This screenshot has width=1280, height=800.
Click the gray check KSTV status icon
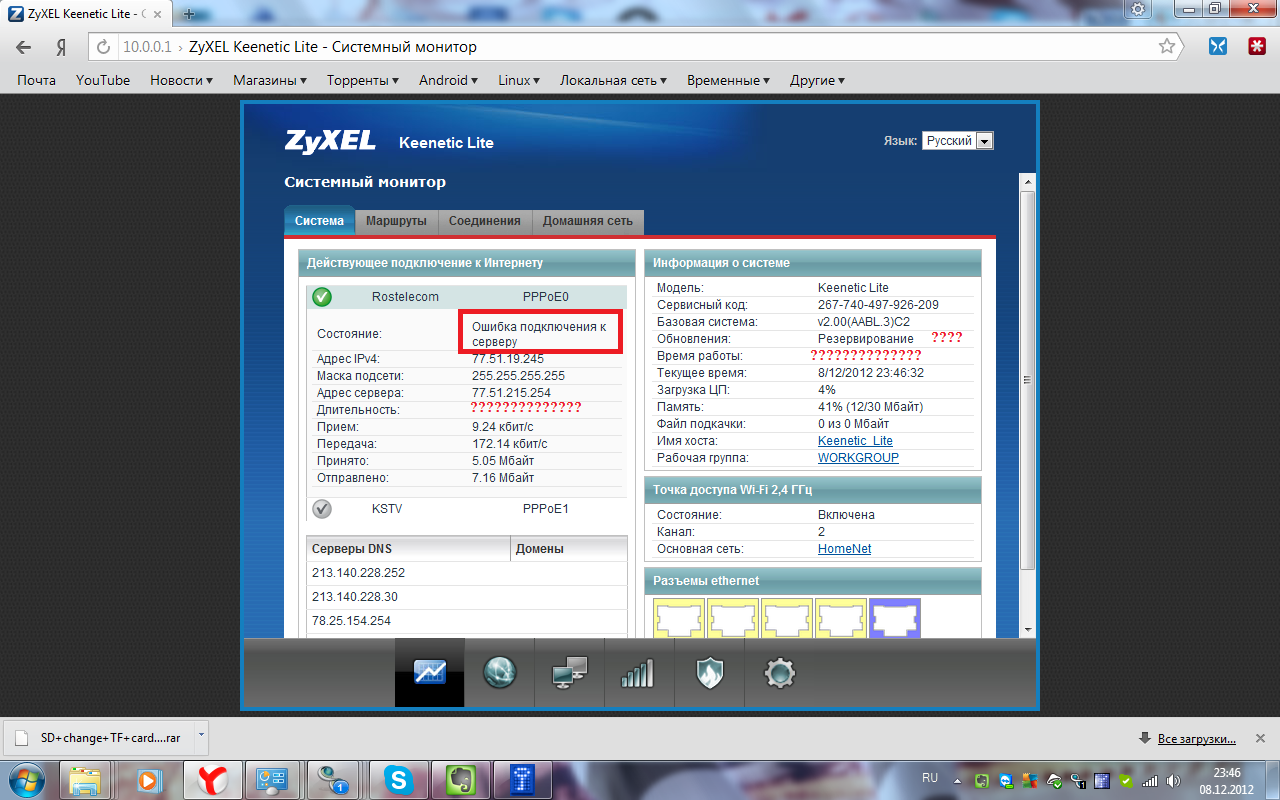click(x=322, y=509)
